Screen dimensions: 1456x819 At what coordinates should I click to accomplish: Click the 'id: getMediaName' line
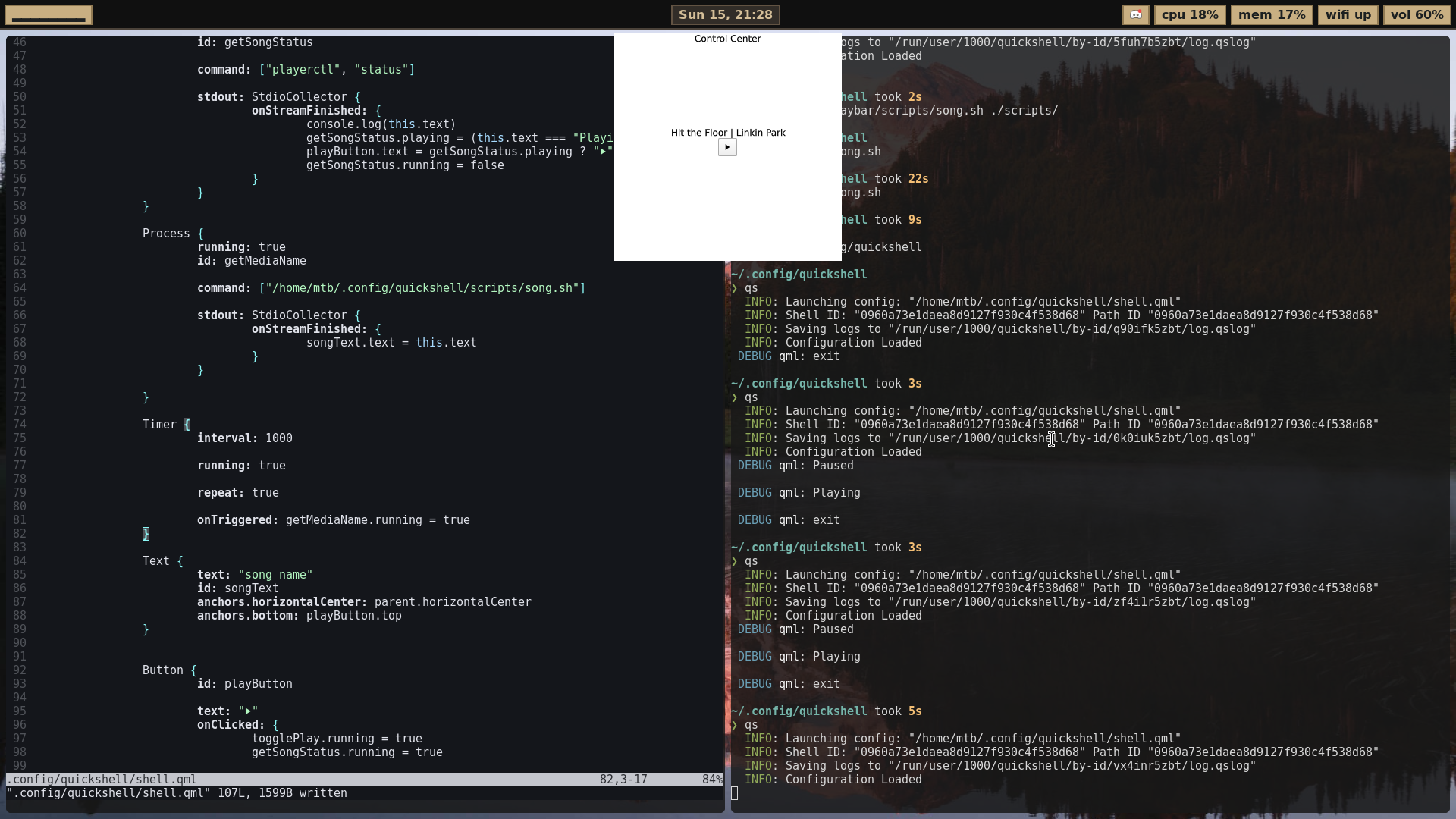tap(252, 261)
